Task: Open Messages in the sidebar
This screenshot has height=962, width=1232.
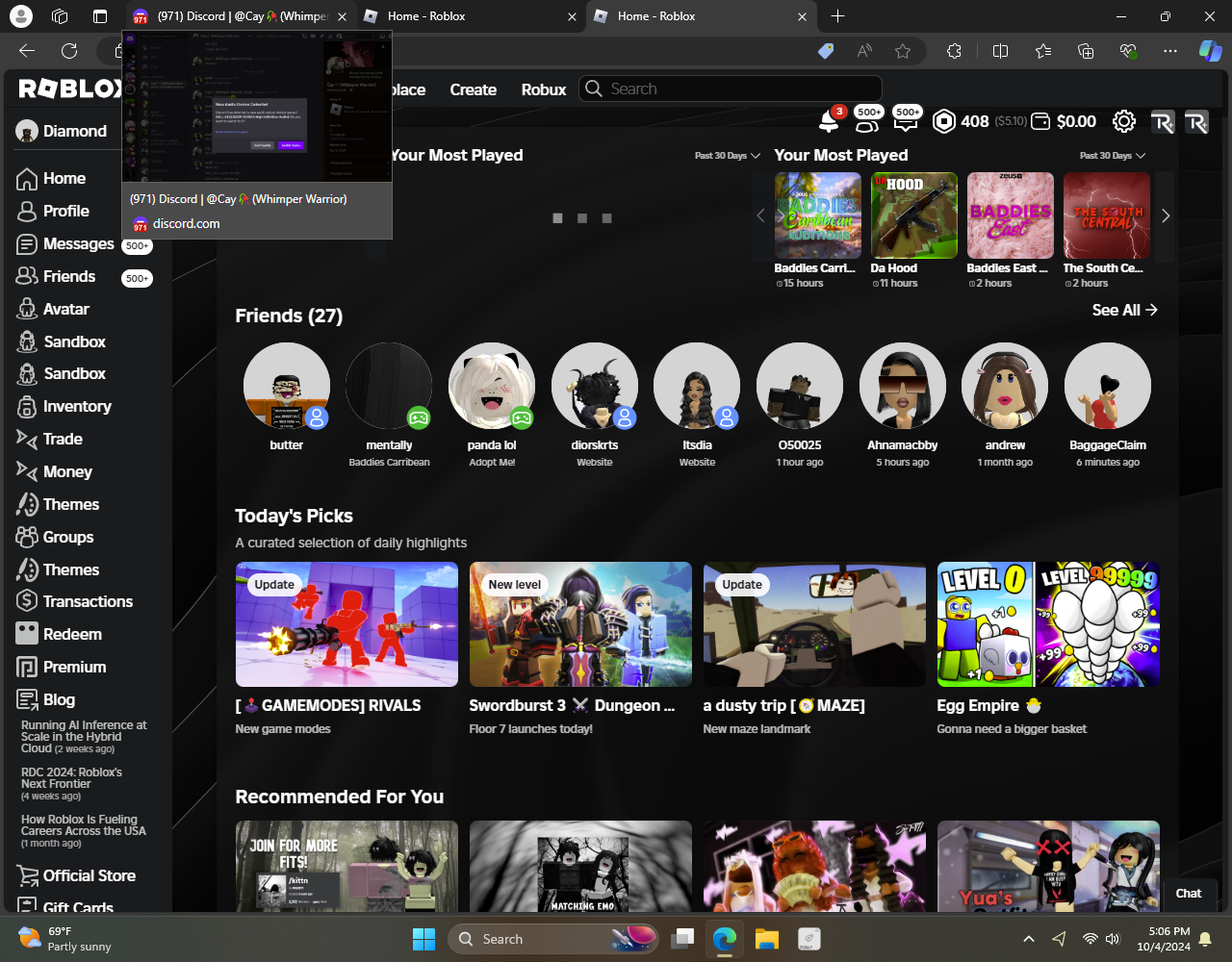Action: (x=65, y=244)
